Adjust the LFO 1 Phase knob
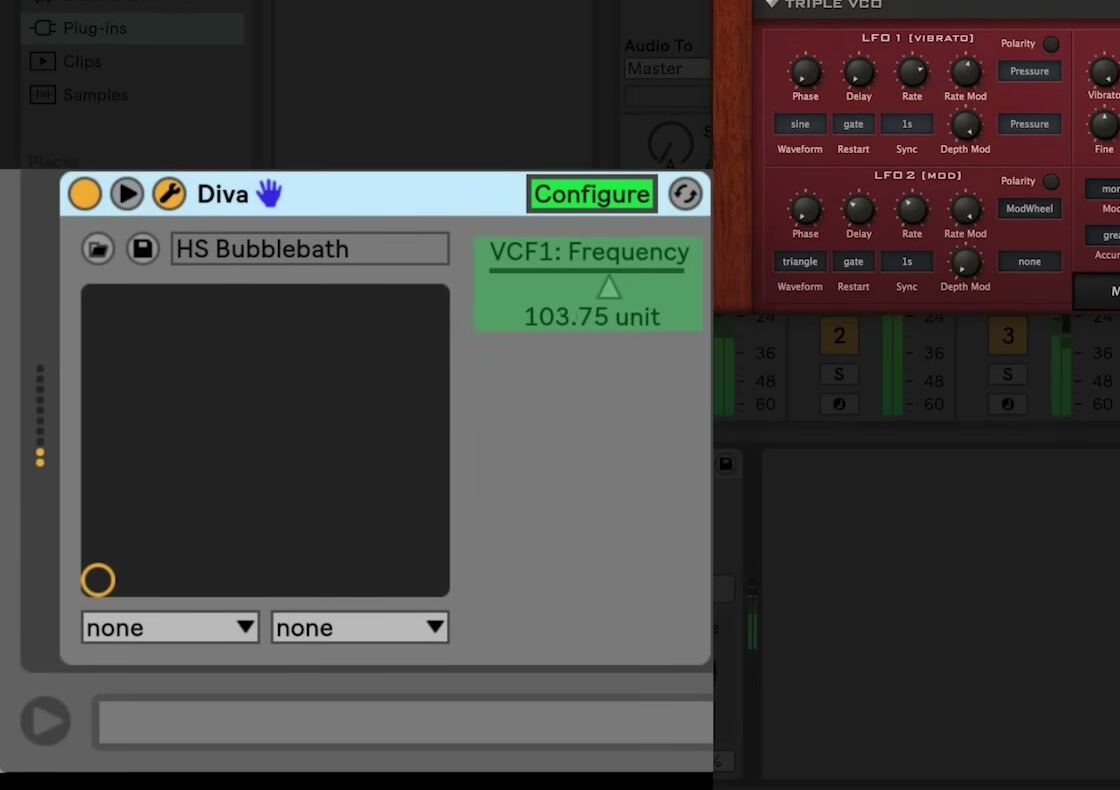 click(805, 72)
